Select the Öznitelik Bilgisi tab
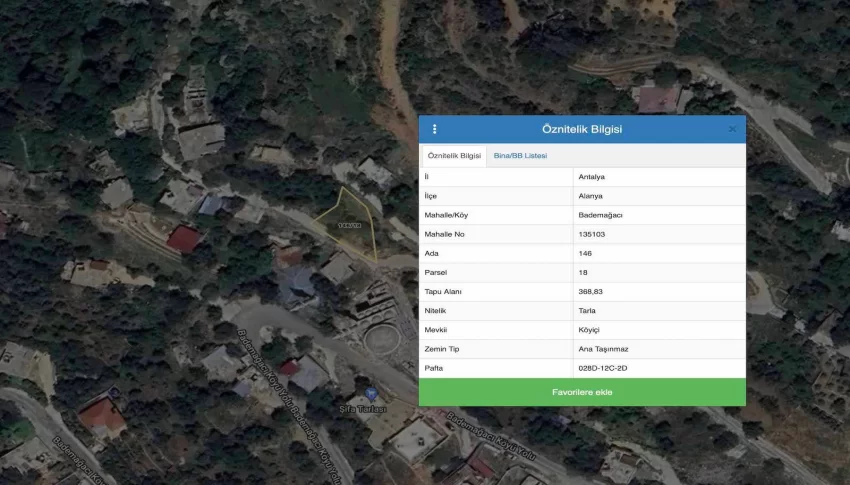Screen dimensions: 850x485 pos(454,156)
